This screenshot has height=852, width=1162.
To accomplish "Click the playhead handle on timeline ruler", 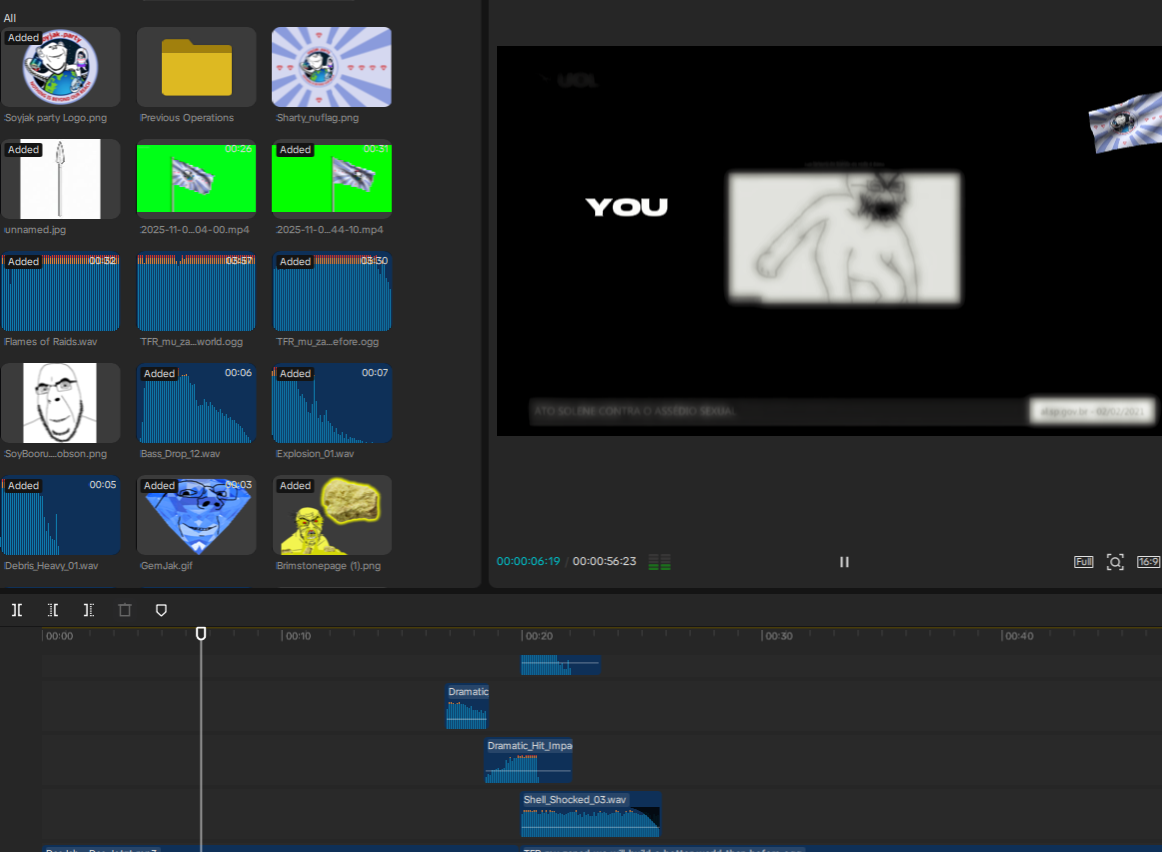I will point(201,634).
